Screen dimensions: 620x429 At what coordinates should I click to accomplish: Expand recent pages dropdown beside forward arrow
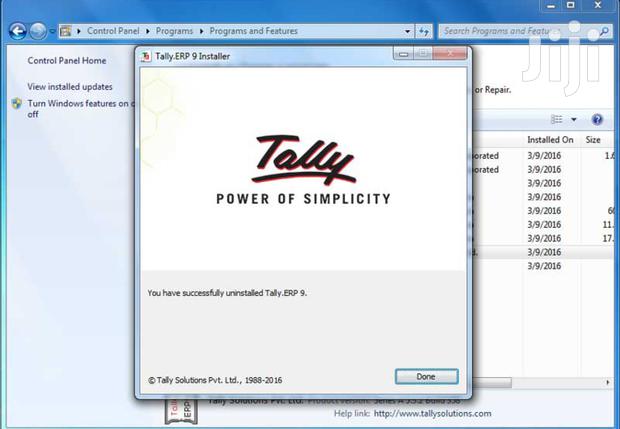pos(52,31)
